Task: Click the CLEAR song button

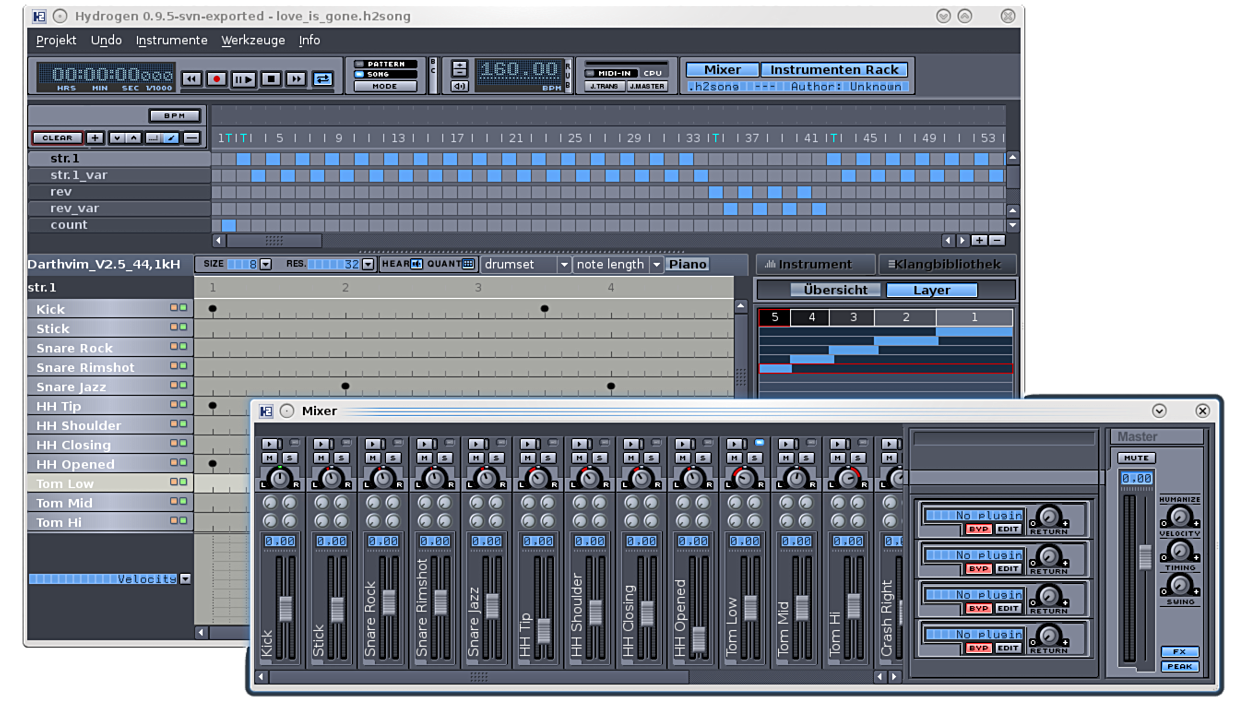Action: (x=57, y=138)
